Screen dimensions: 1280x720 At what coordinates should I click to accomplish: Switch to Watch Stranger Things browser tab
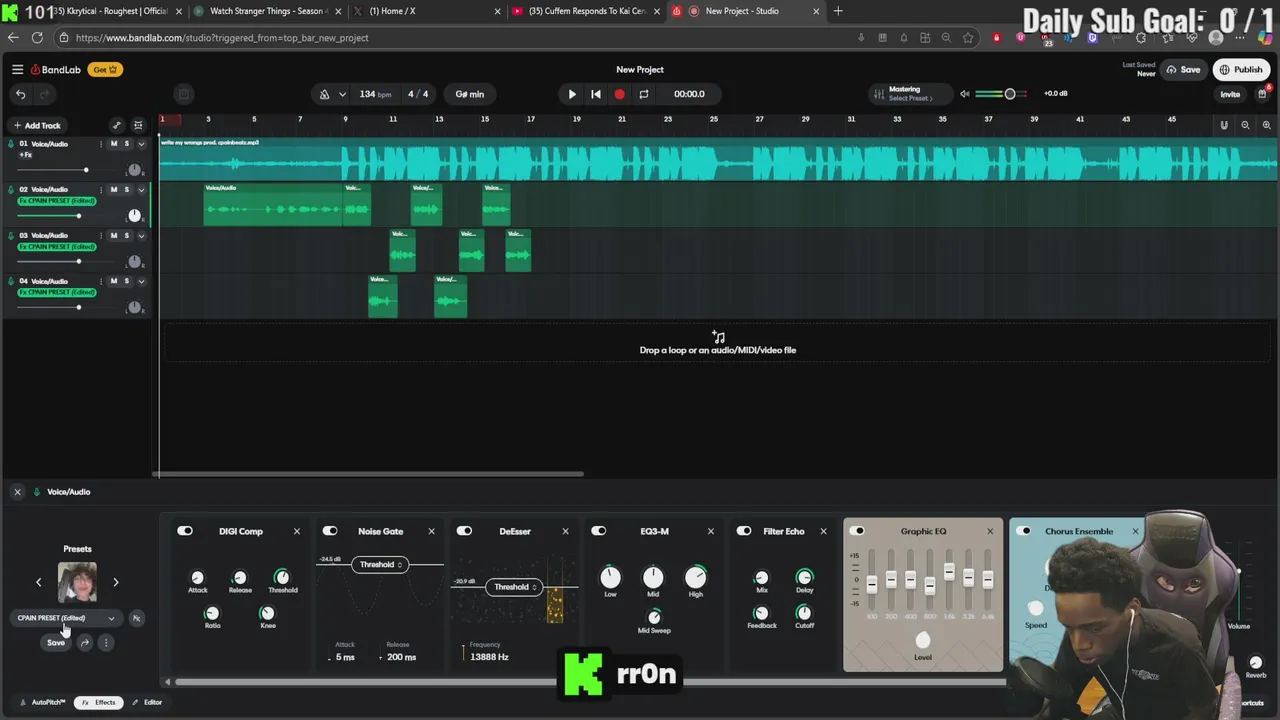[266, 11]
